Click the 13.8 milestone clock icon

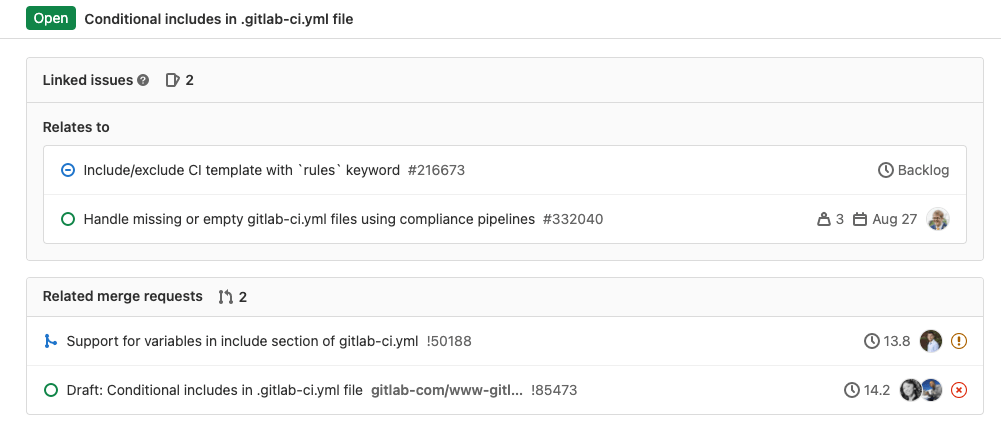click(871, 342)
